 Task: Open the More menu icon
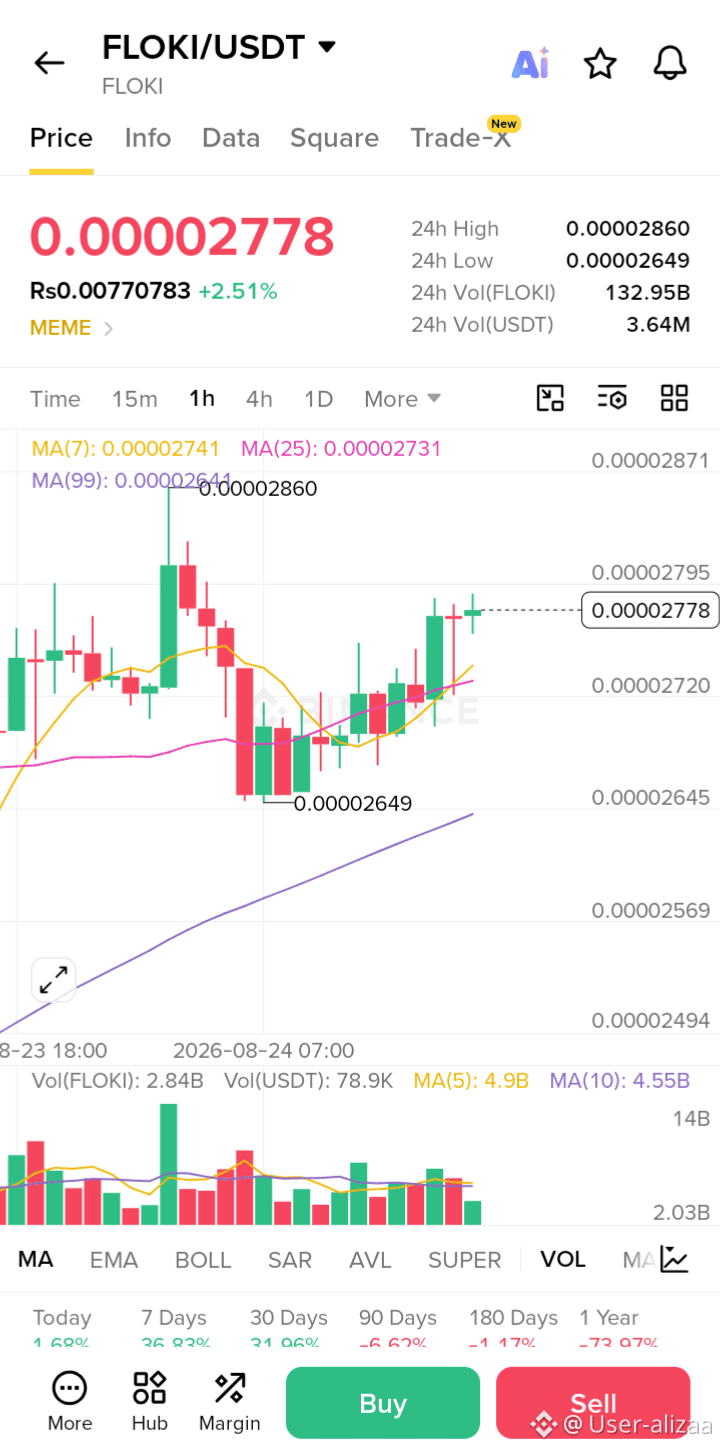[x=69, y=1400]
